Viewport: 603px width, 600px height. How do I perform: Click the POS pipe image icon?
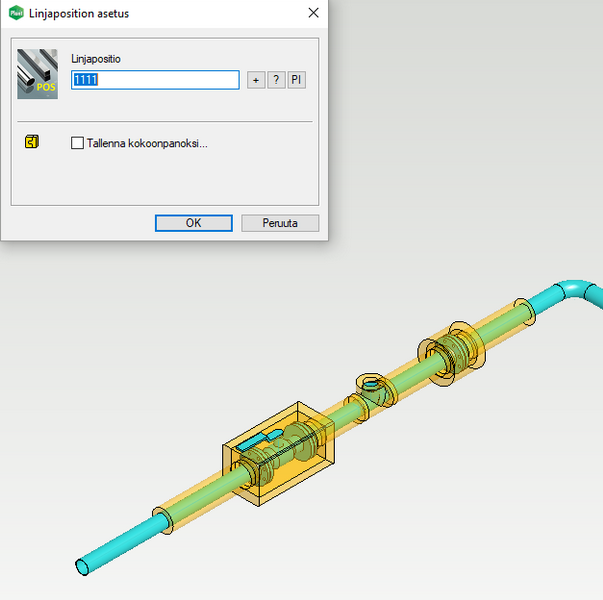[38, 73]
